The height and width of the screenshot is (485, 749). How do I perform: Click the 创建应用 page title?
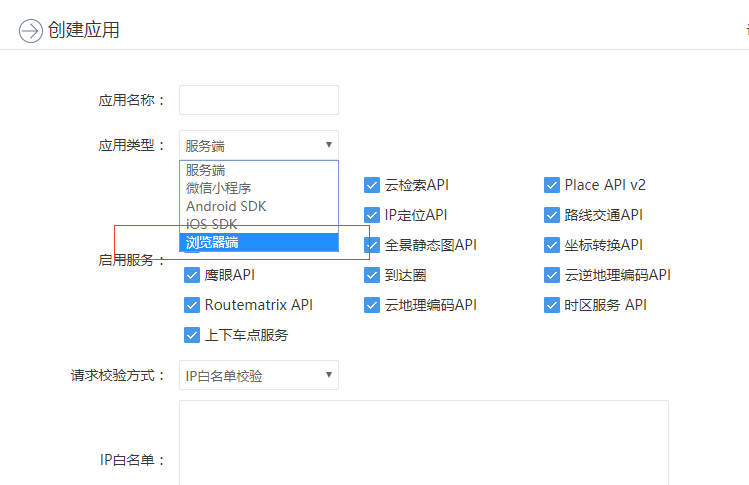pyautogui.click(x=84, y=30)
